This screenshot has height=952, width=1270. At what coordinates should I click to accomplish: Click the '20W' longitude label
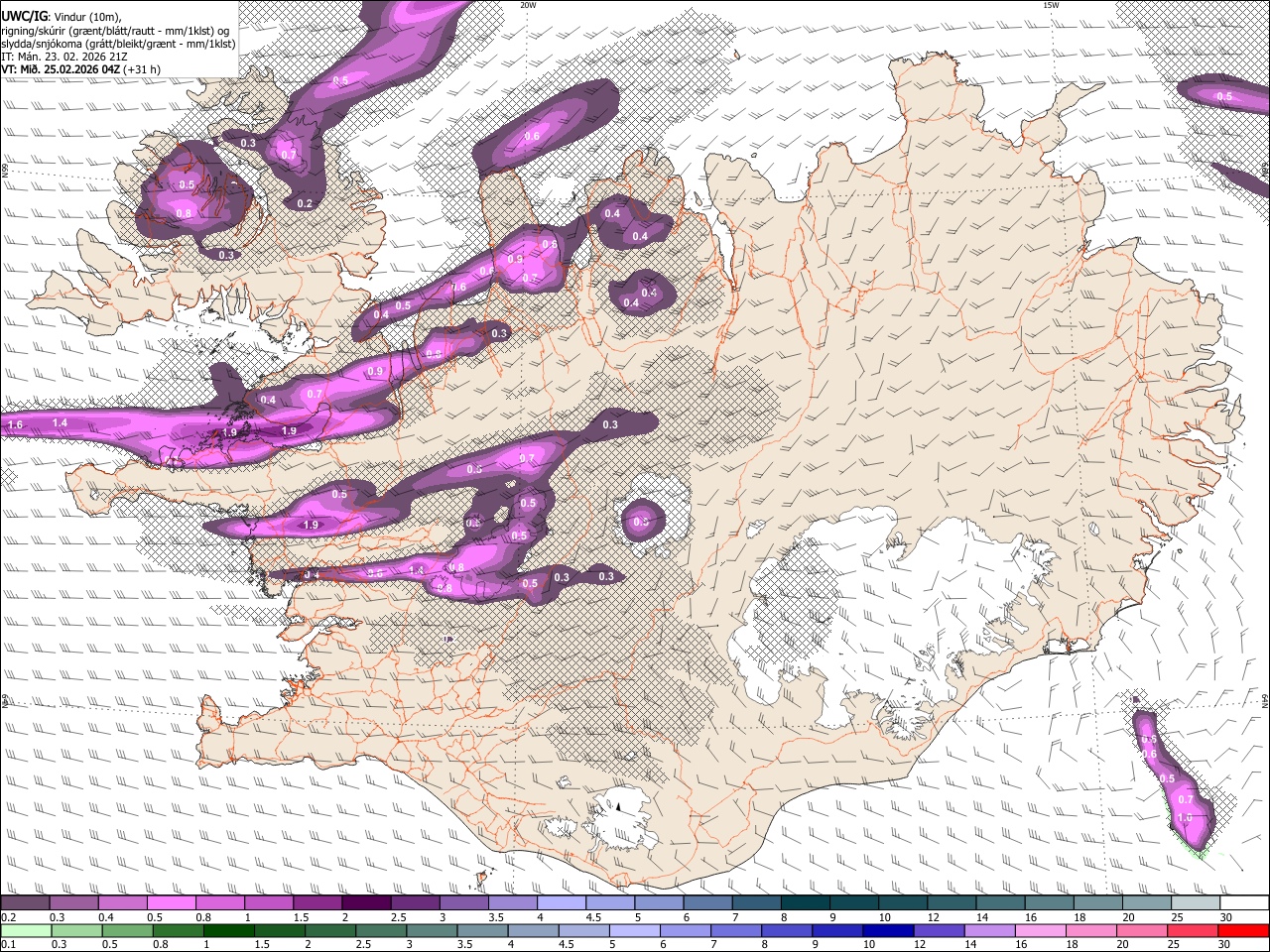point(528,5)
